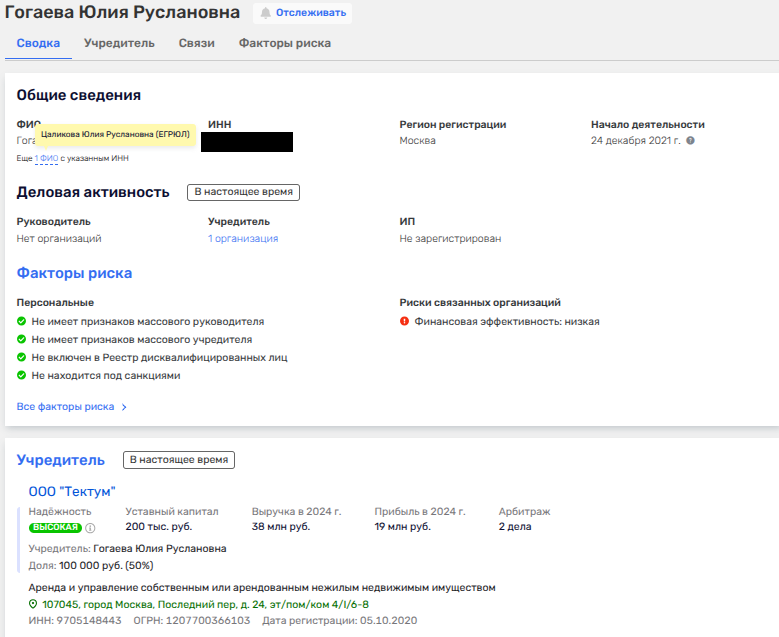Click the chevron after Все факторы риска
Screen dimensions: 779x637
pyautogui.click(x=124, y=408)
